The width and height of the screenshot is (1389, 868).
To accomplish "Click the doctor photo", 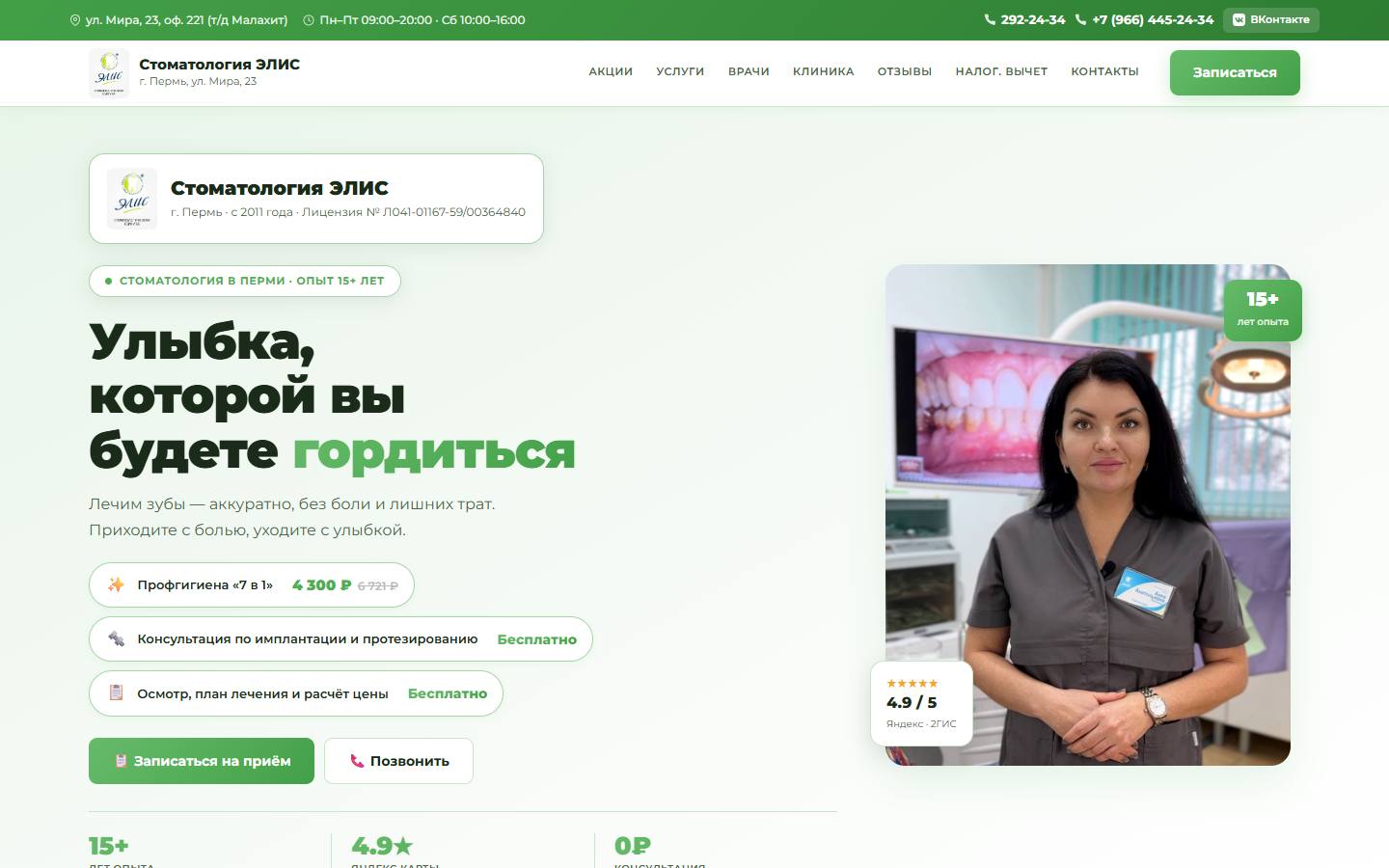I will [x=1088, y=515].
